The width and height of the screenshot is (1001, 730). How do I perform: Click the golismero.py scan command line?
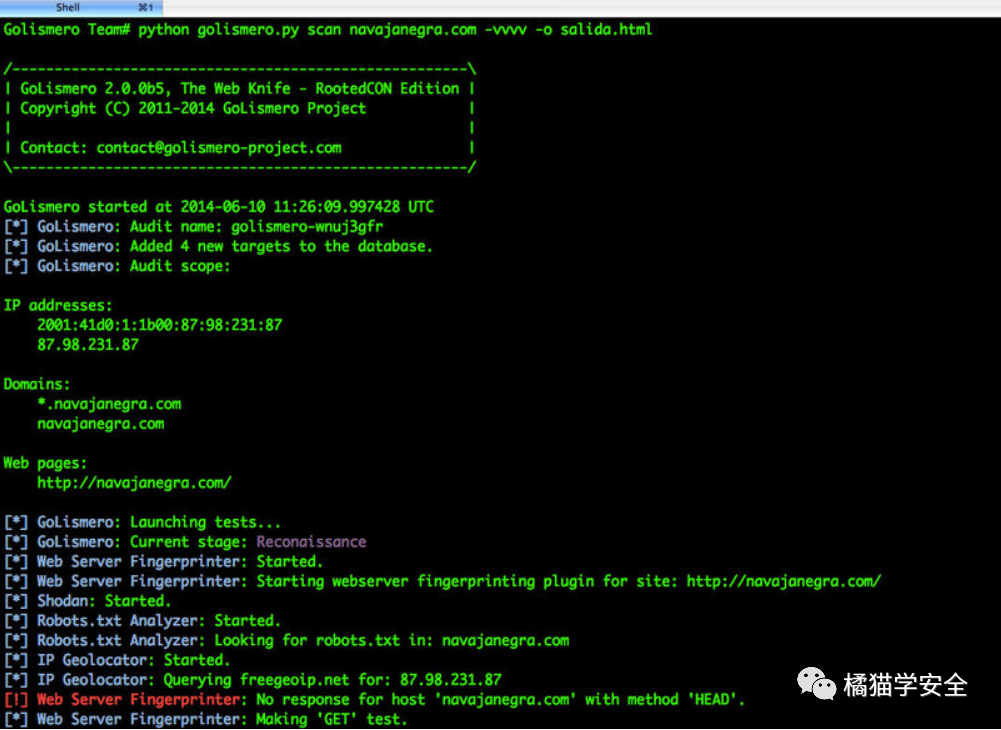(327, 30)
